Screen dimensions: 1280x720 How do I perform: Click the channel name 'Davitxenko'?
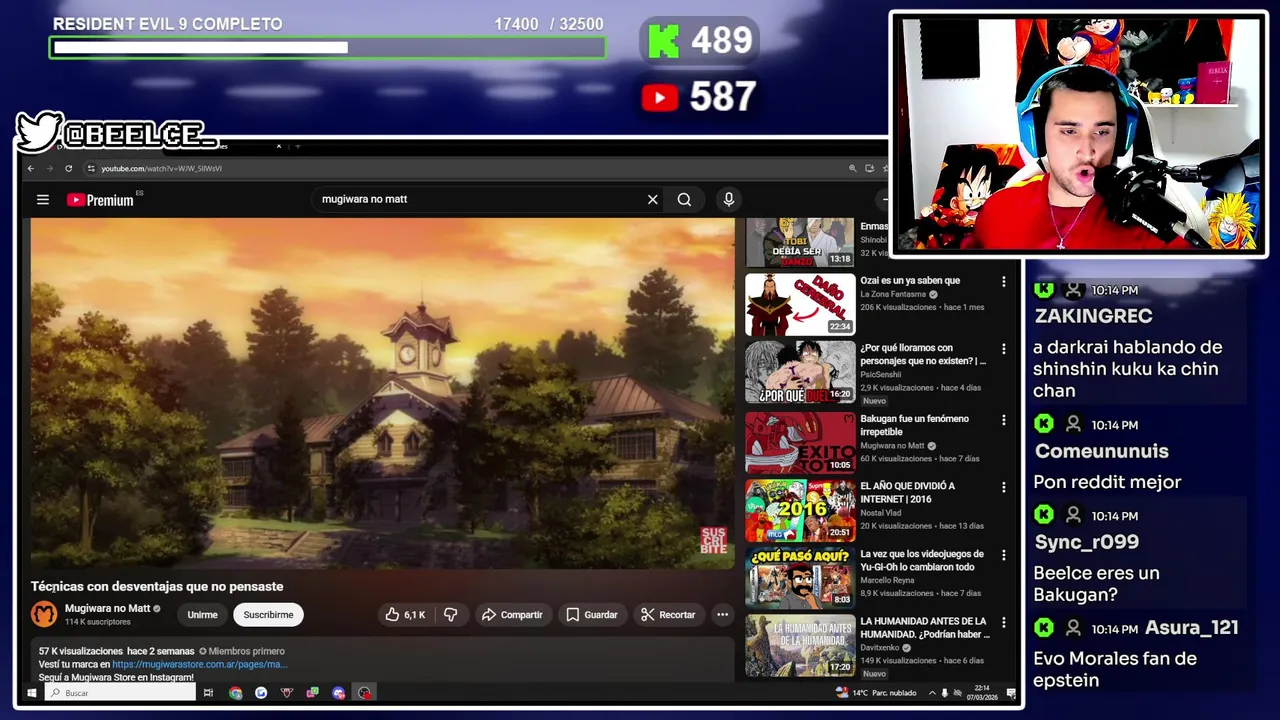[881, 647]
